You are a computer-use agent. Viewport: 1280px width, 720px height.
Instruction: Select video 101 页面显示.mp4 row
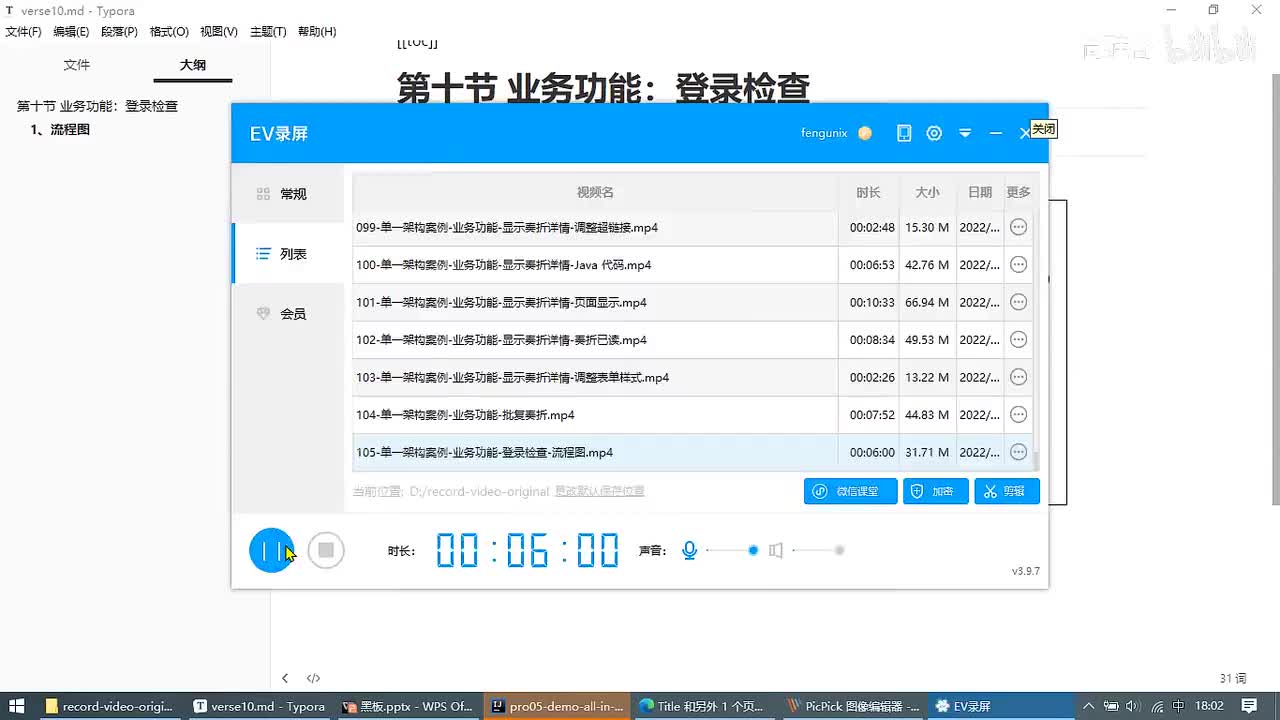coord(692,302)
